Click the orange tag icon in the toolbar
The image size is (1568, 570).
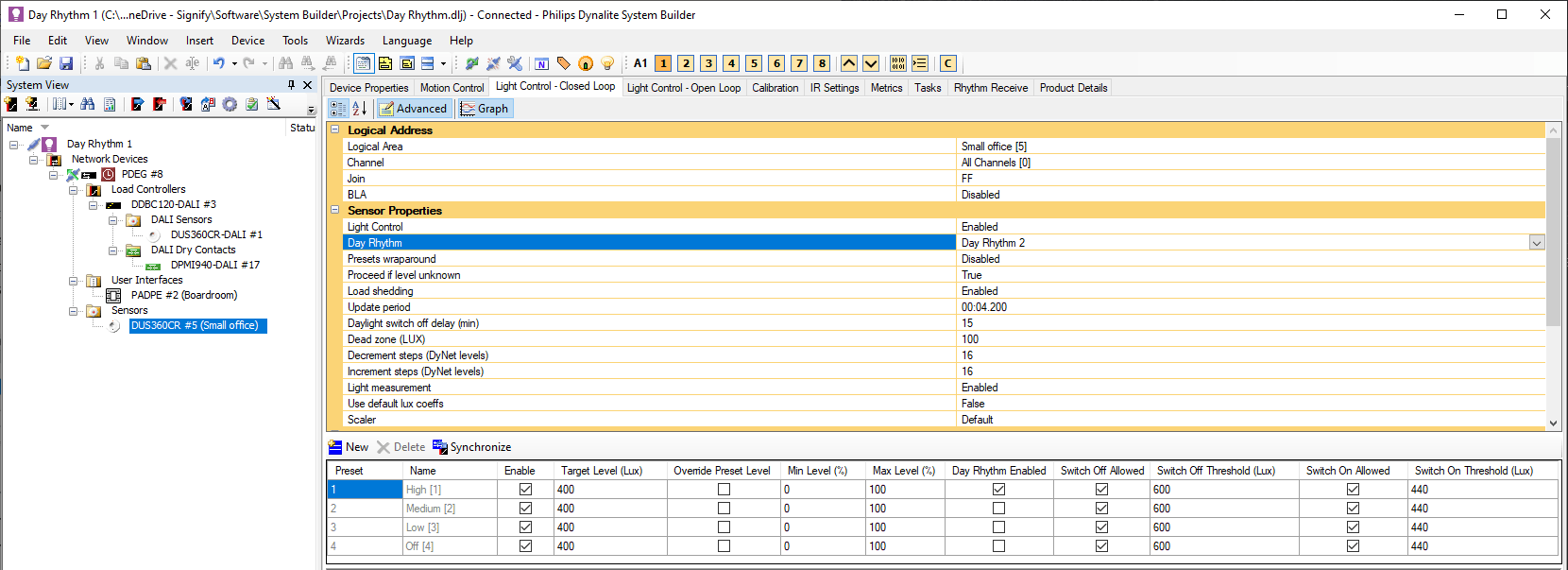pos(564,63)
